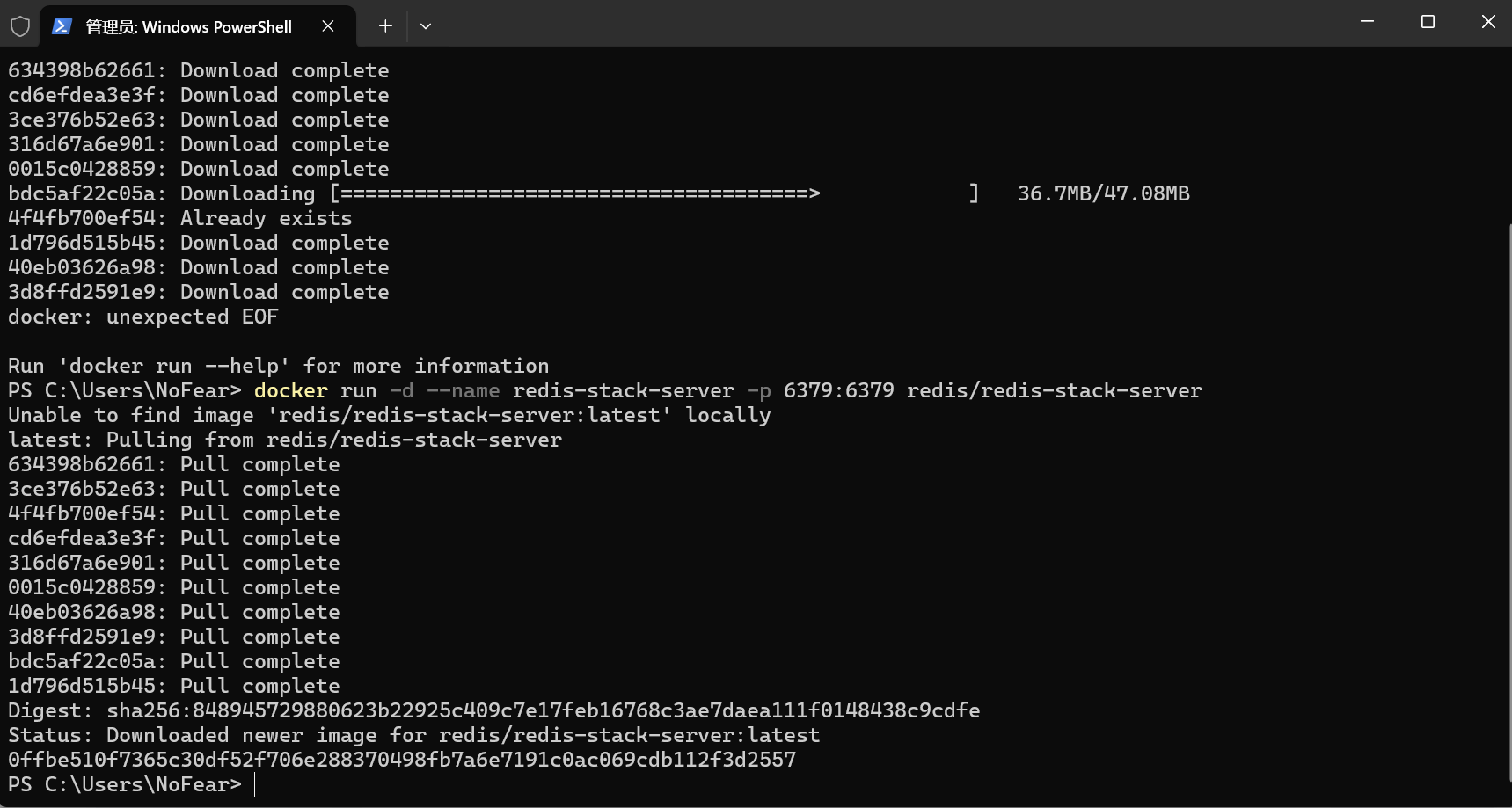
Task: Click the shield icon in the title bar
Action: [x=19, y=25]
